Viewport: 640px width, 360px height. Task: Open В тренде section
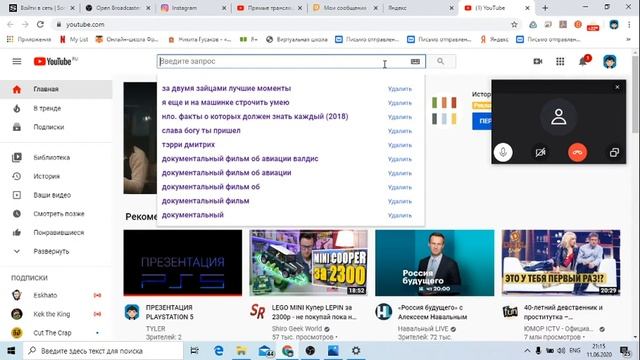click(56, 108)
